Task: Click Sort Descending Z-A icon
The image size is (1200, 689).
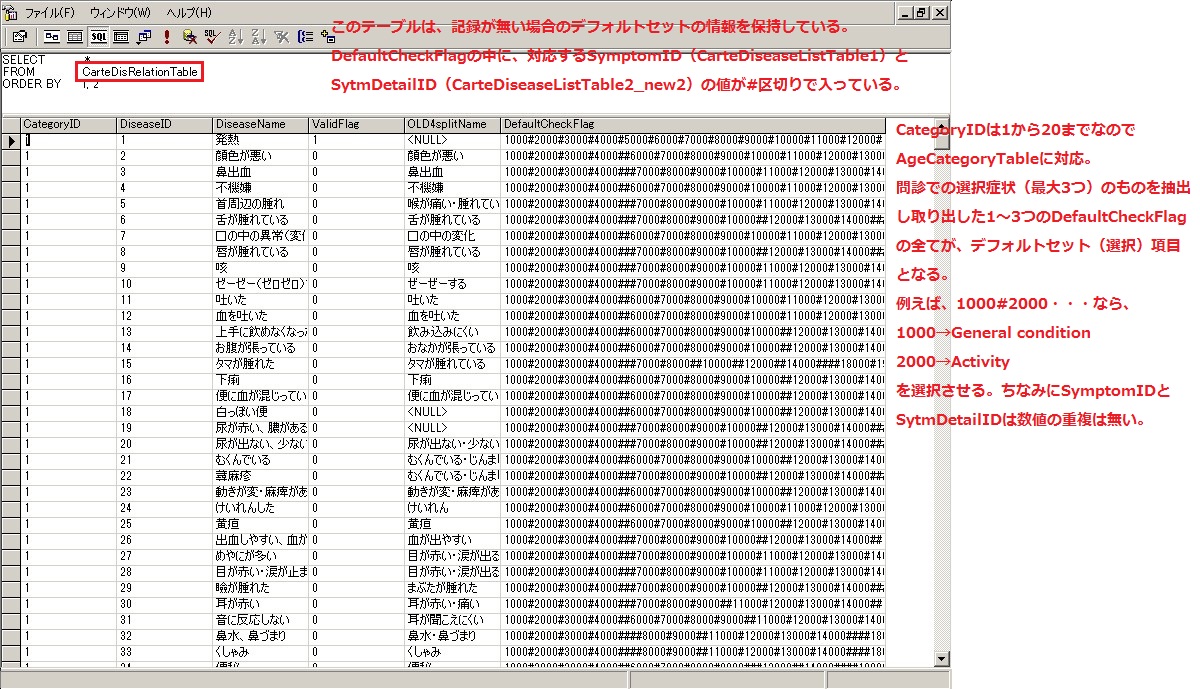Action: click(259, 37)
